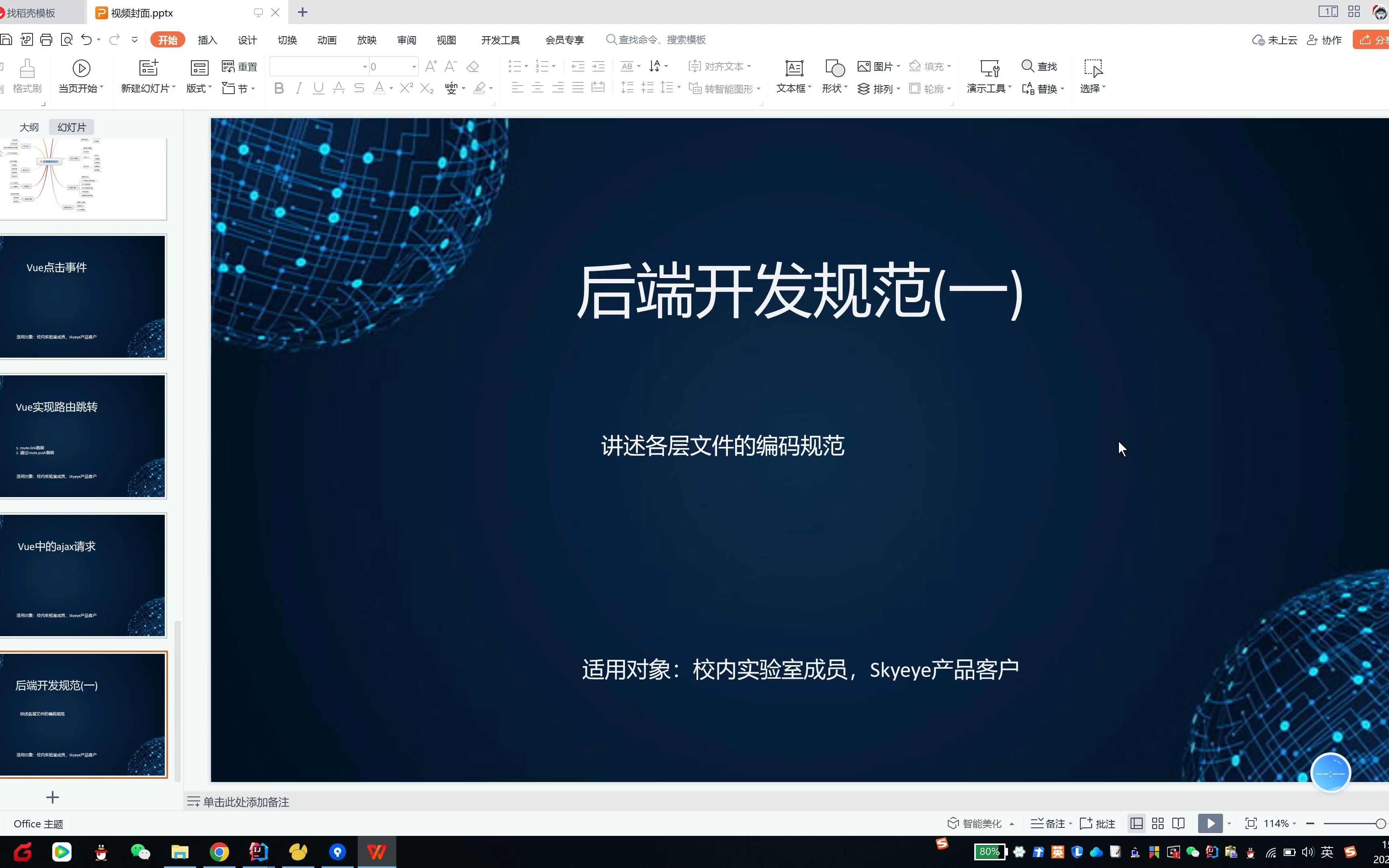Insert 图片 picture
1389x868 pixels.
[x=879, y=67]
